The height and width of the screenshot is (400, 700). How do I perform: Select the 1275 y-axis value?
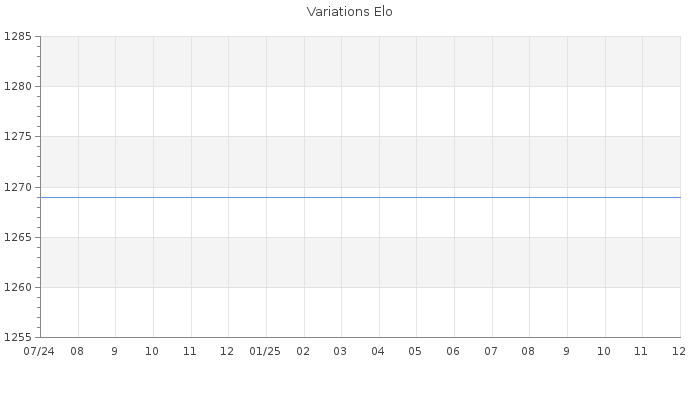pos(18,137)
